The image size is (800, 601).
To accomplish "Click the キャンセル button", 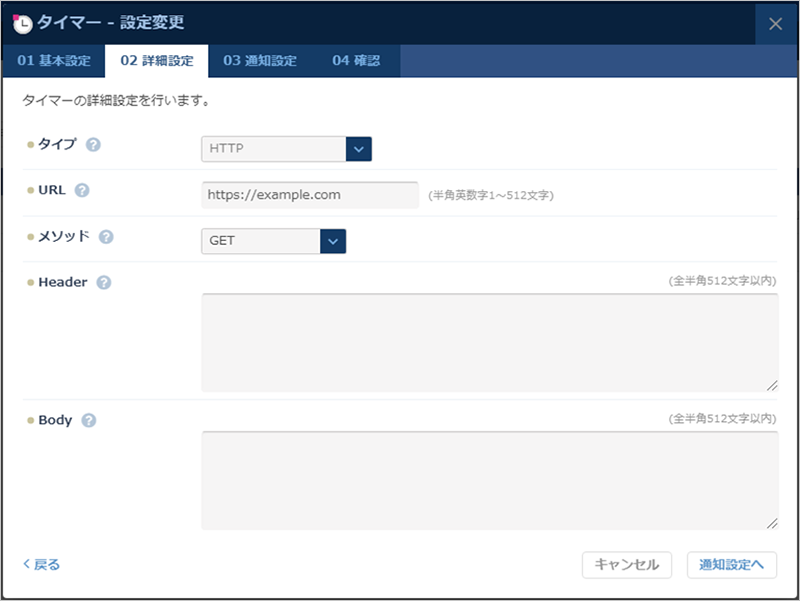I will click(626, 564).
